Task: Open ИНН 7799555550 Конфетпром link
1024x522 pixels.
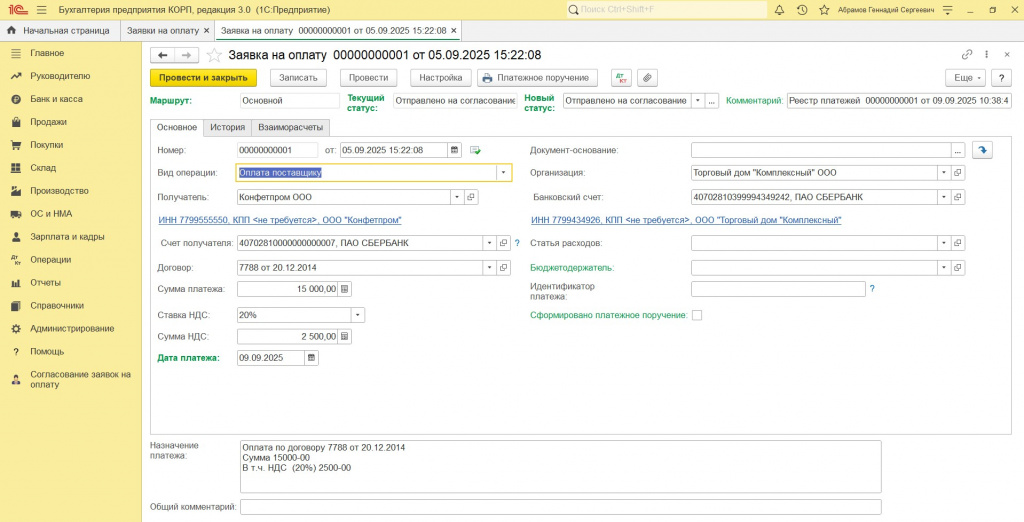Action: [x=280, y=221]
